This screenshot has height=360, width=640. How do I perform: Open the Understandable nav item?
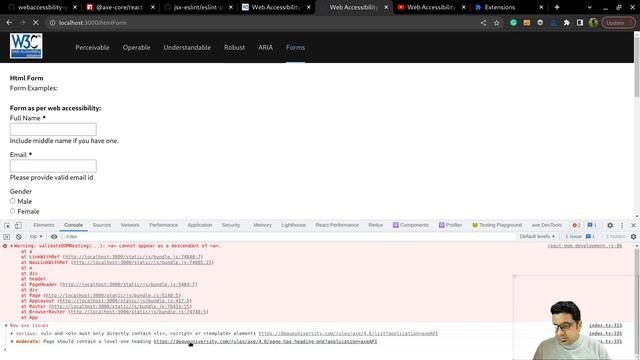(187, 47)
